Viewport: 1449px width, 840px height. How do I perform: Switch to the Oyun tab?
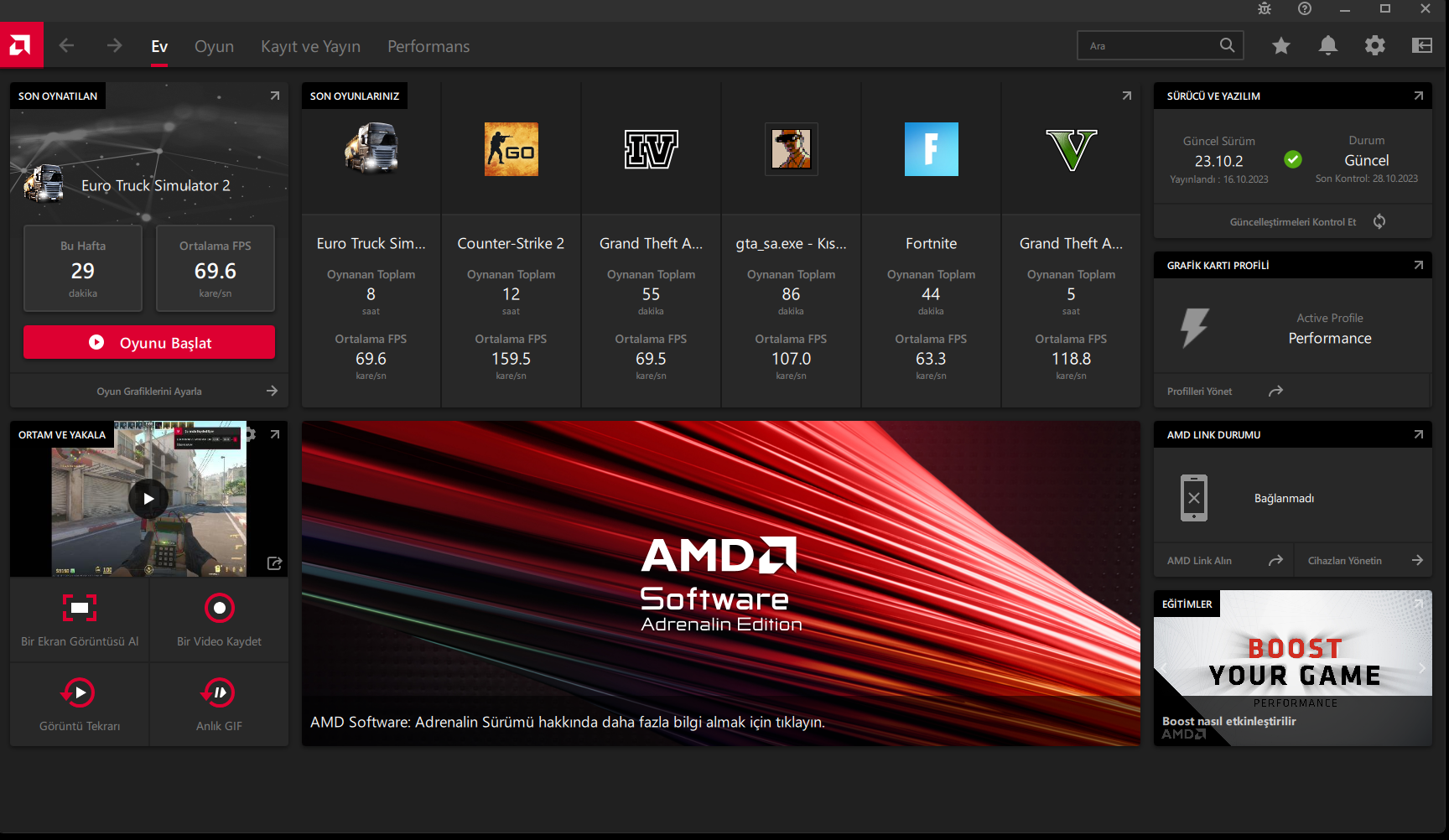pos(214,46)
